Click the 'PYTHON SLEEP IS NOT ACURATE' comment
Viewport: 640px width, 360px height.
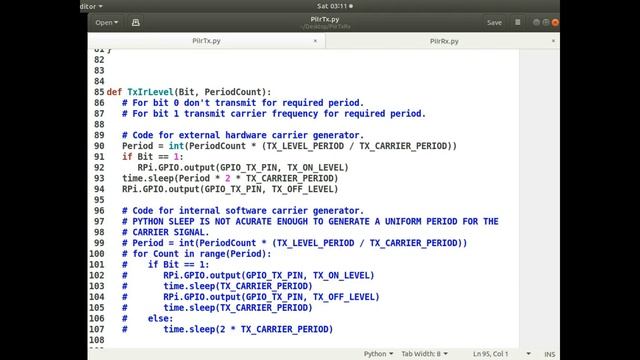pyautogui.click(x=310, y=221)
